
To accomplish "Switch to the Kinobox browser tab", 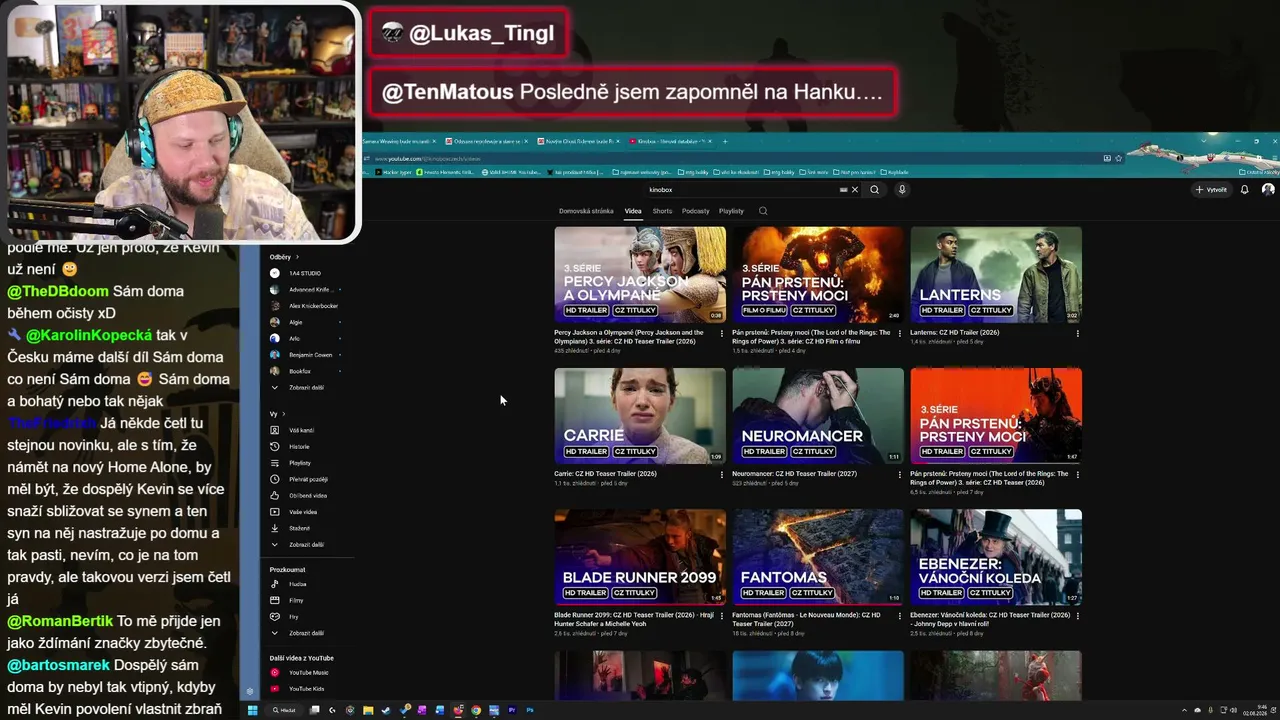I will point(670,141).
